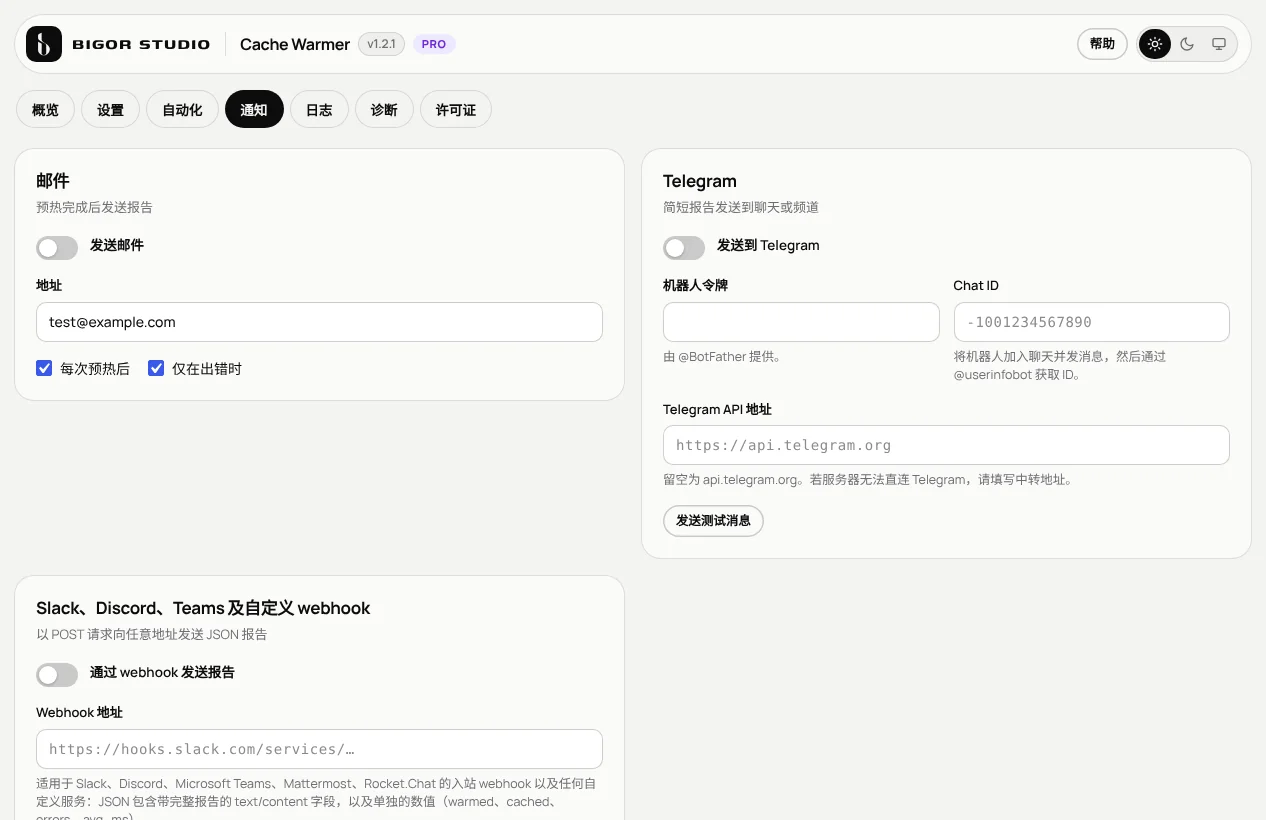Viewport: 1266px width, 820px height.
Task: Click the 帮助 button
Action: (1102, 44)
